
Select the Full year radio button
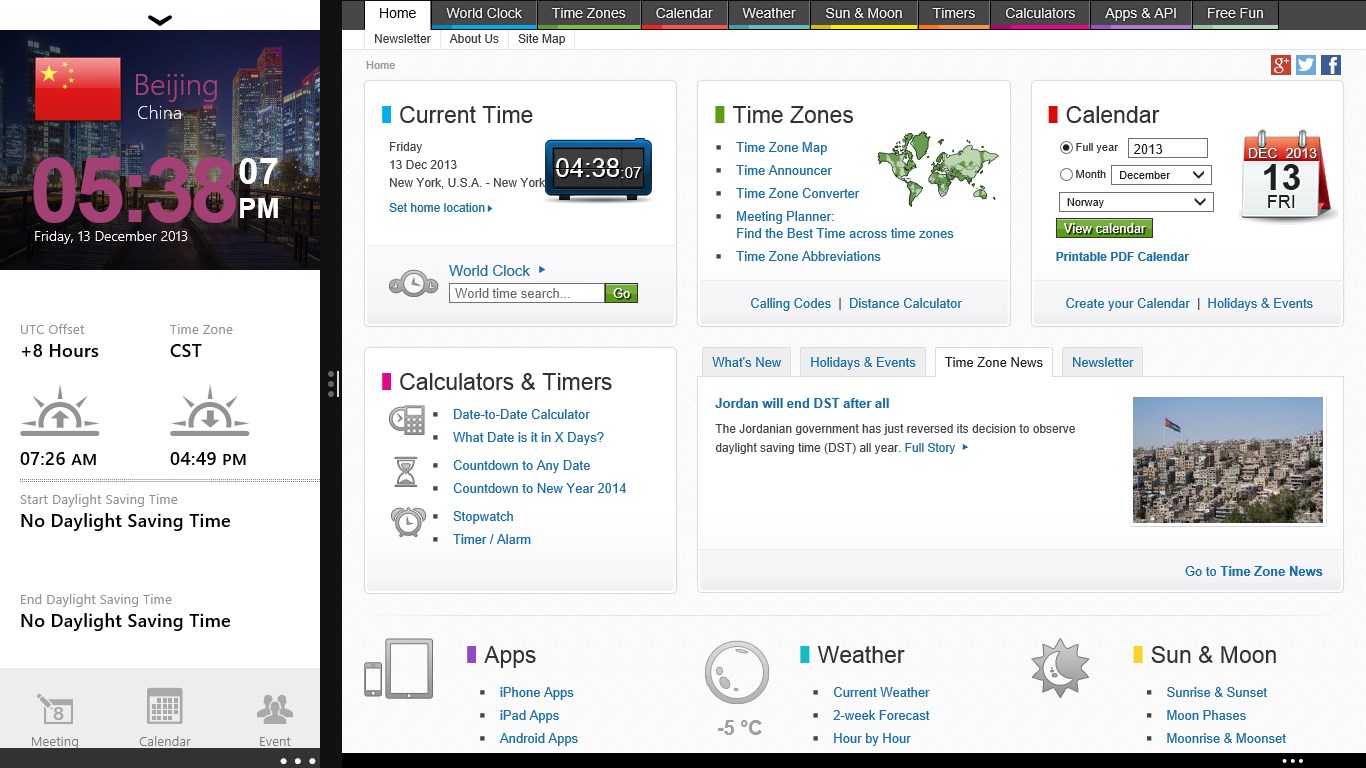[1066, 147]
